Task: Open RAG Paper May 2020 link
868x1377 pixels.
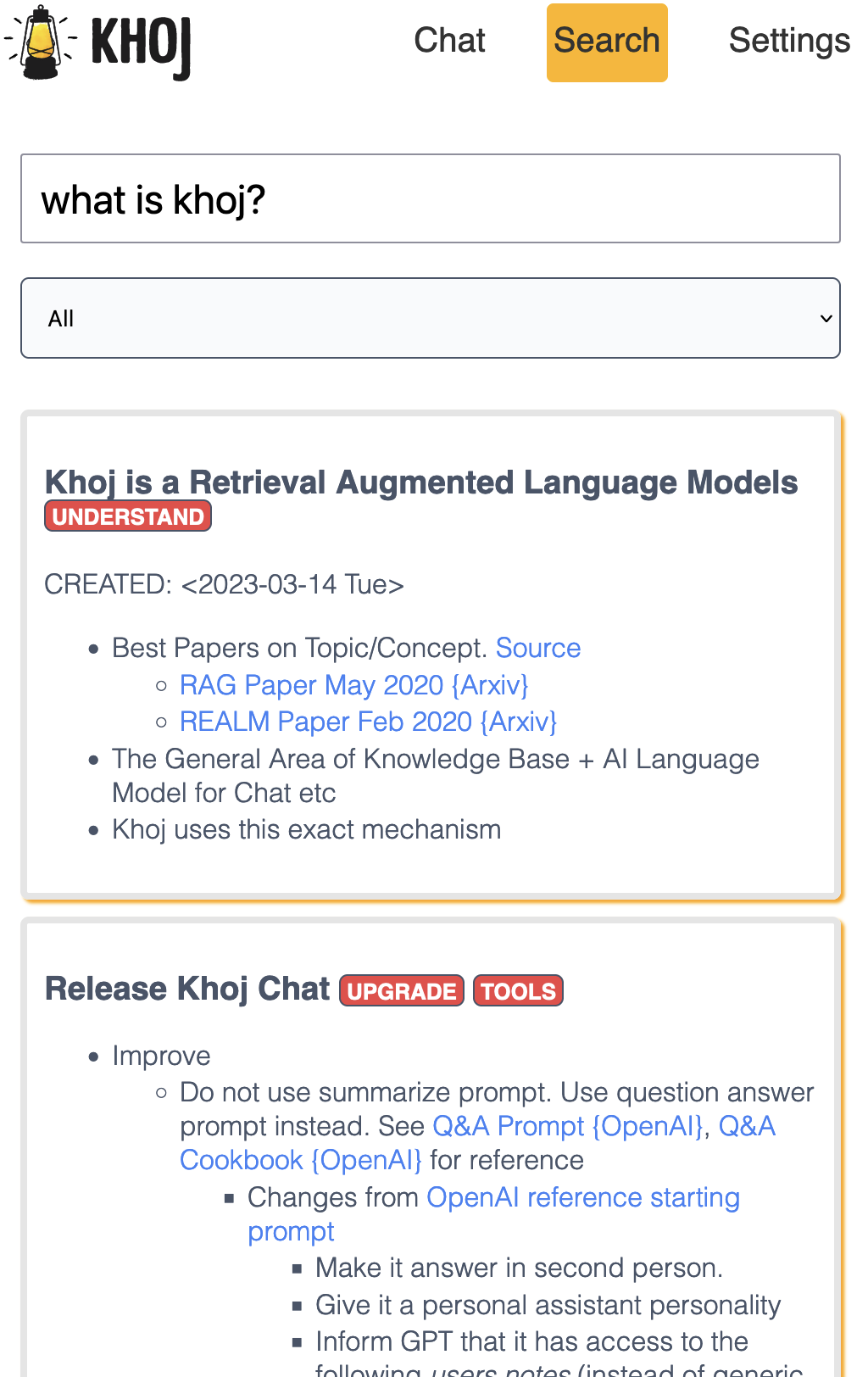Action: tap(353, 685)
